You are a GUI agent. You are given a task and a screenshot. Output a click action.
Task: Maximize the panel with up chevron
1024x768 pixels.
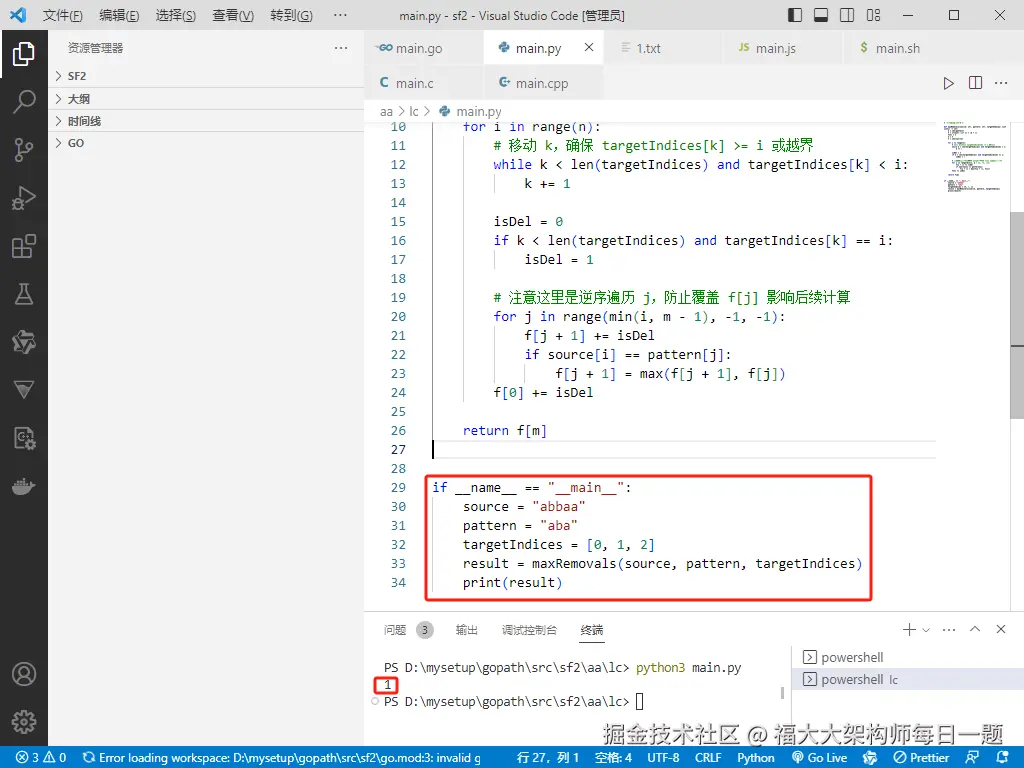tap(975, 629)
